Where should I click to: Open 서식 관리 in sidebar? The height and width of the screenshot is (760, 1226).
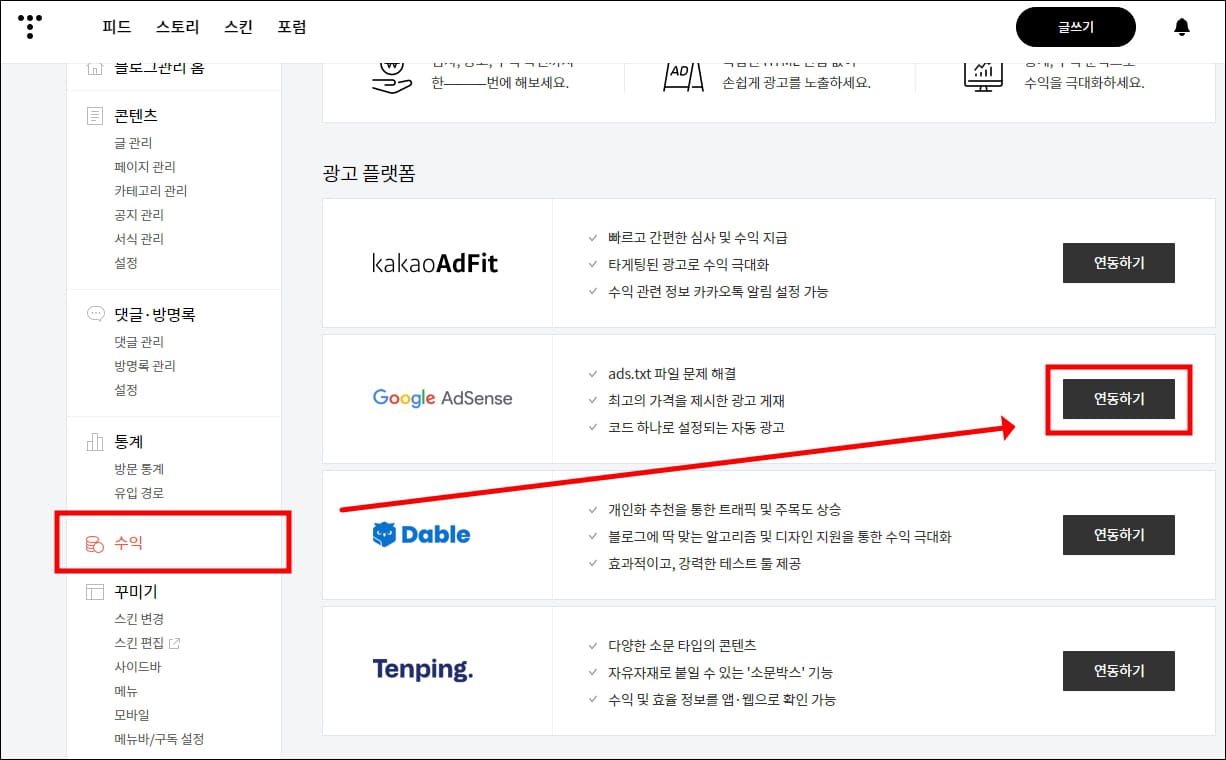click(x=139, y=239)
